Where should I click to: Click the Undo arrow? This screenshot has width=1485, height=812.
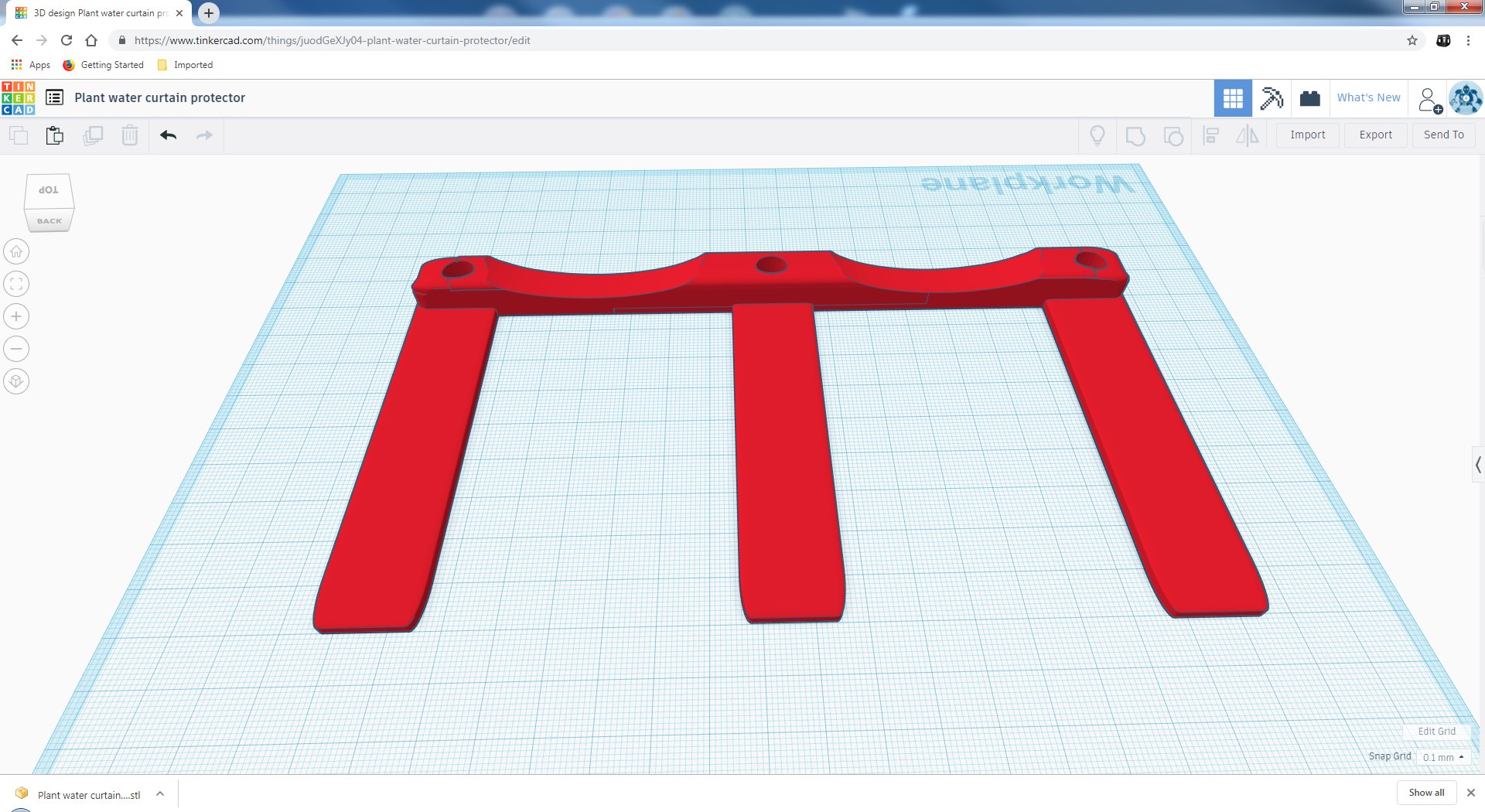pos(169,135)
